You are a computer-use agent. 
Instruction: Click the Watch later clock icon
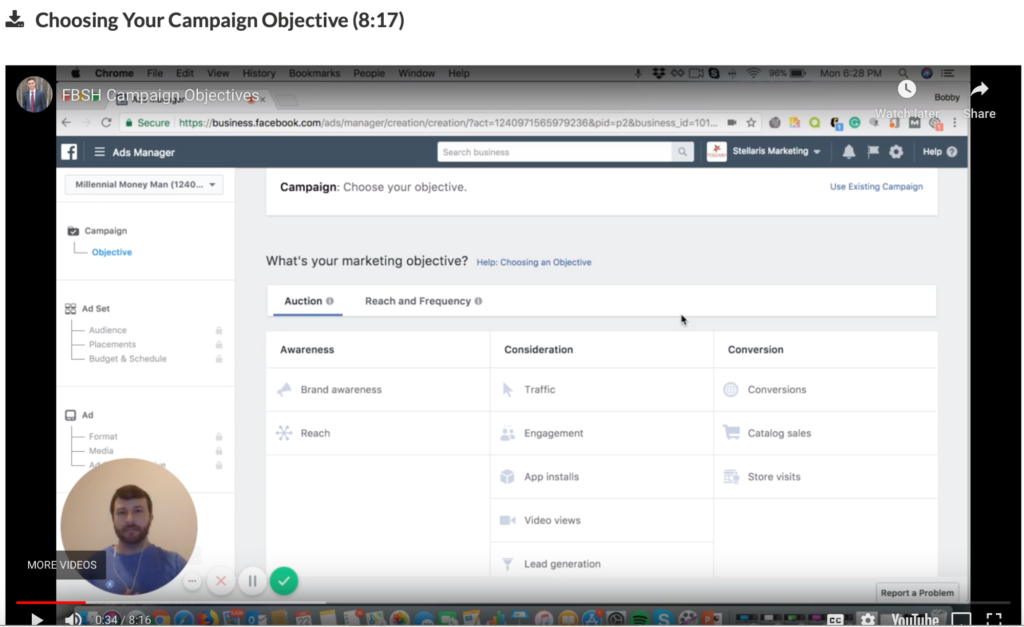coord(906,89)
